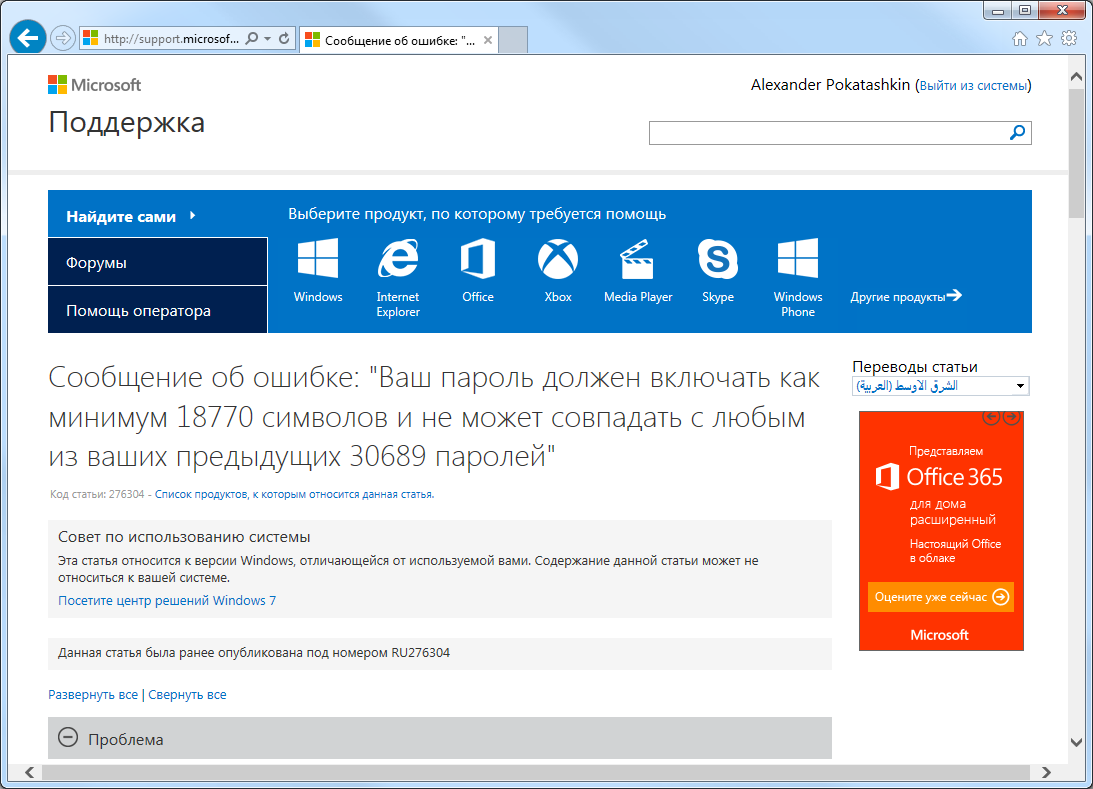Click the 'Код статьи: 276304' text
This screenshot has height=789, width=1093.
tap(97, 494)
